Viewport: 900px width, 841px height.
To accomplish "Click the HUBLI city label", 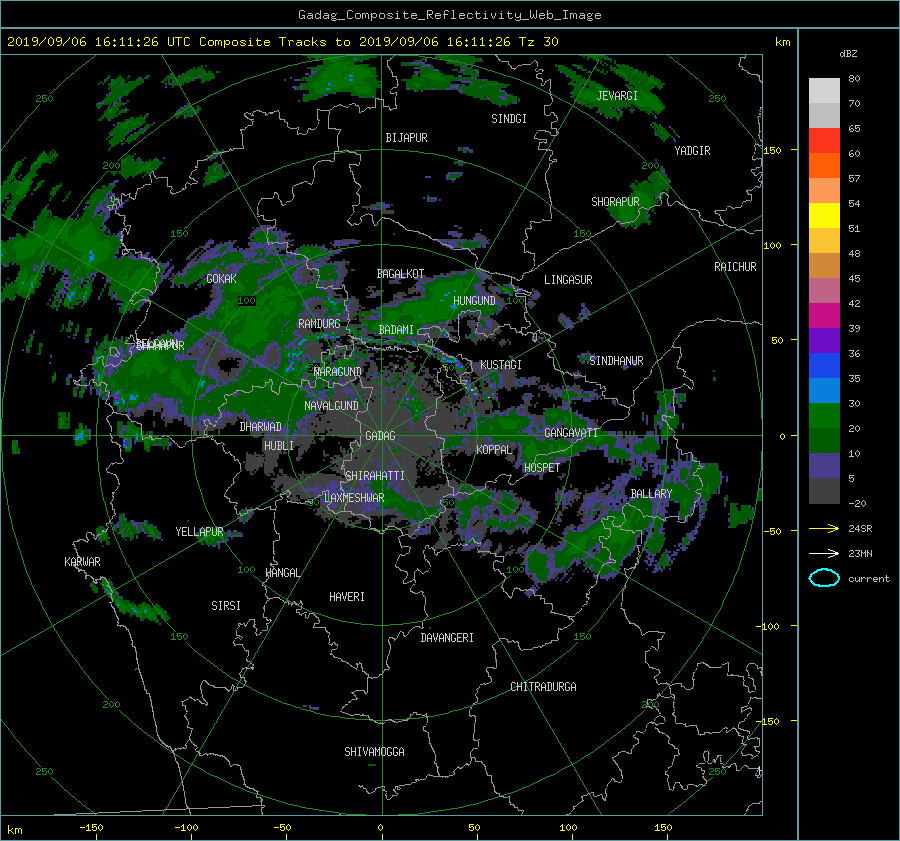I will pos(279,446).
